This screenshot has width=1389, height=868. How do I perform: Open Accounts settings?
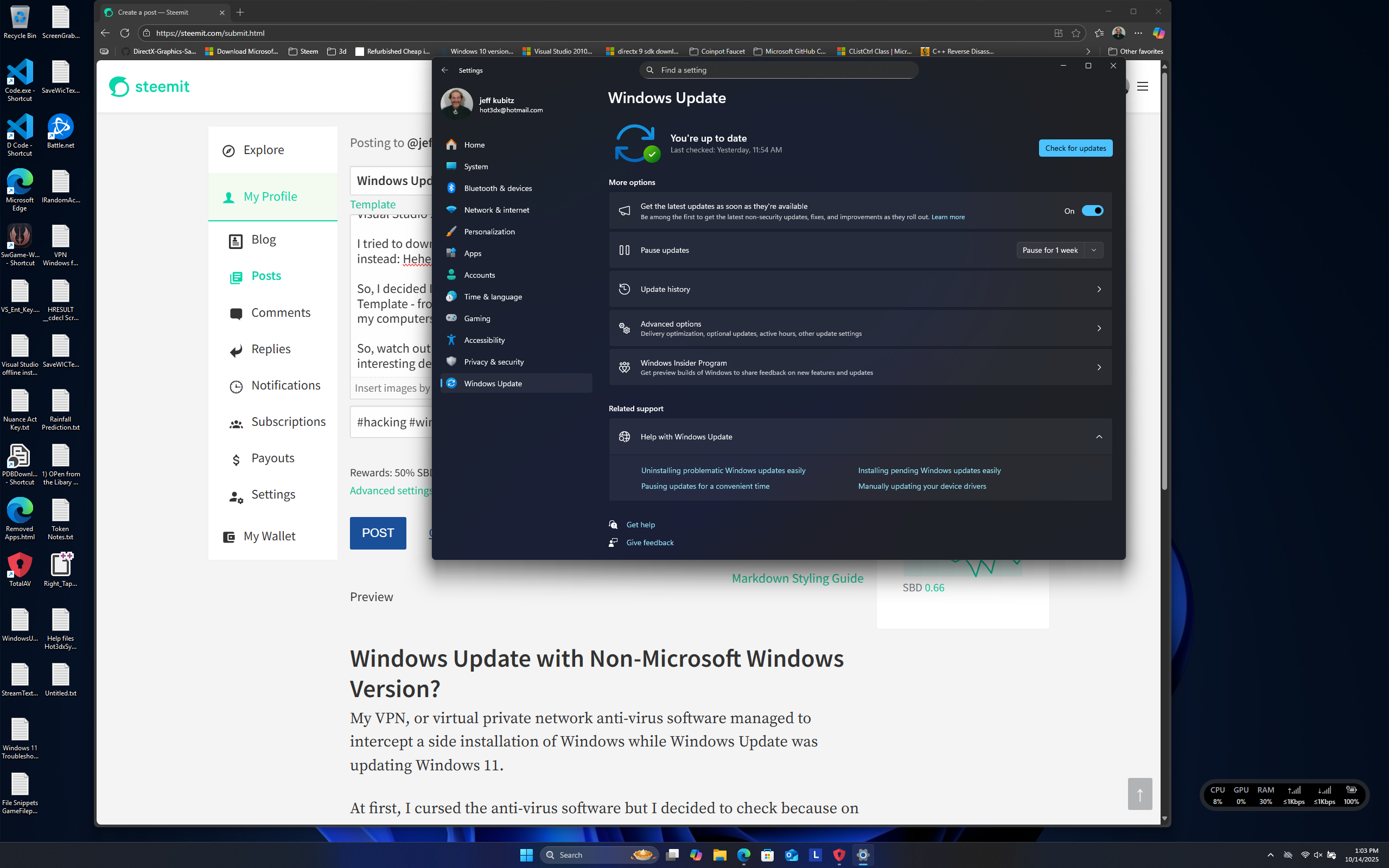[x=479, y=275]
